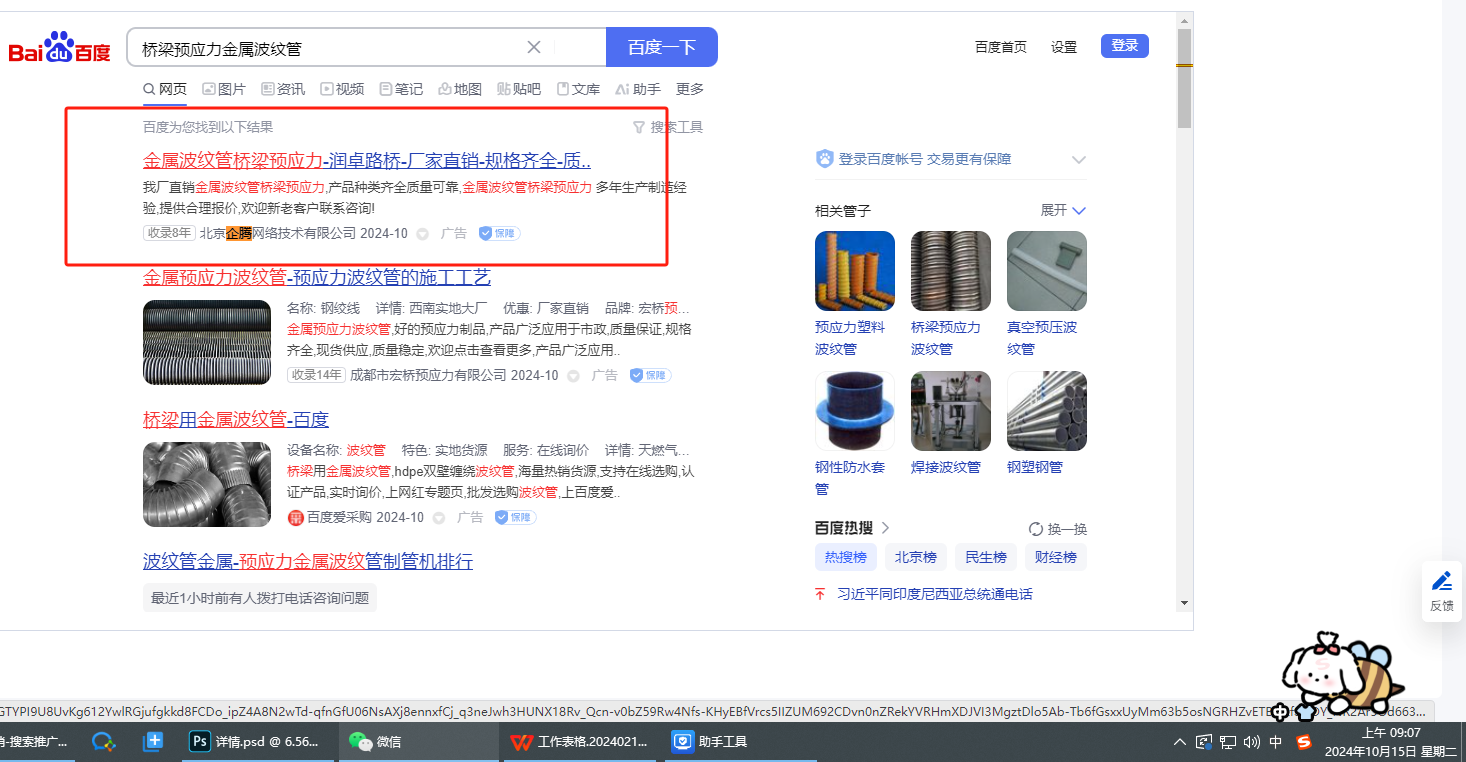Click the Baidu logo
Screen dimensions: 1466x762
60,48
